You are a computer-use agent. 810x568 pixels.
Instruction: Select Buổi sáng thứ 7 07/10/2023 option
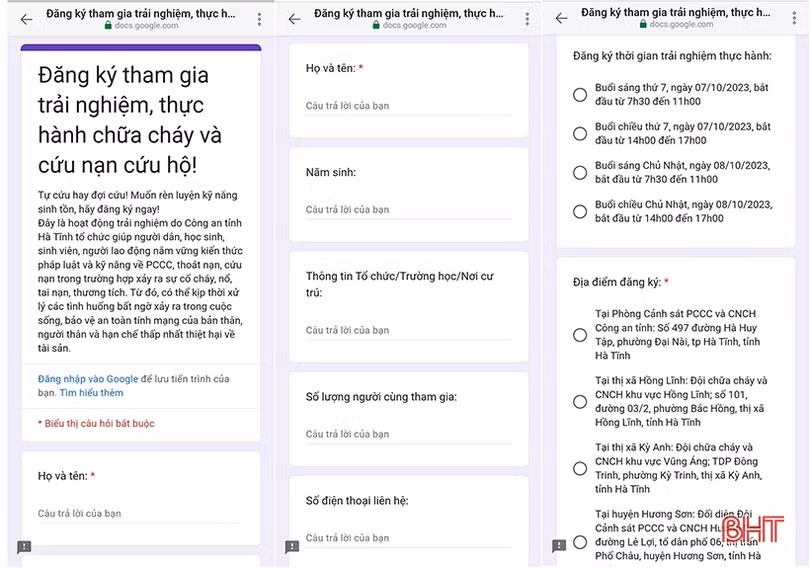pos(580,95)
